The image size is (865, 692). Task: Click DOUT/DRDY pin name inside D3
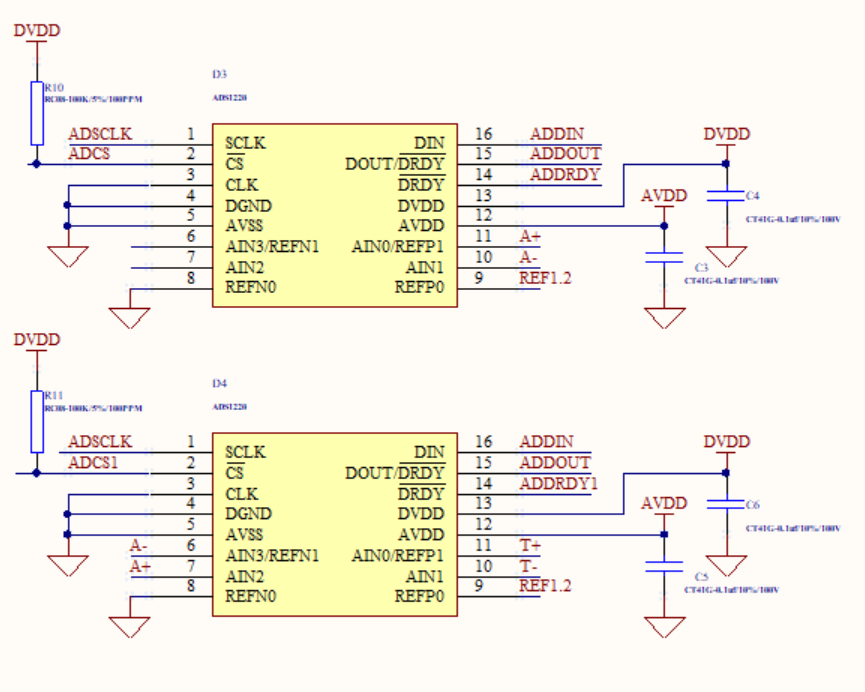click(394, 164)
